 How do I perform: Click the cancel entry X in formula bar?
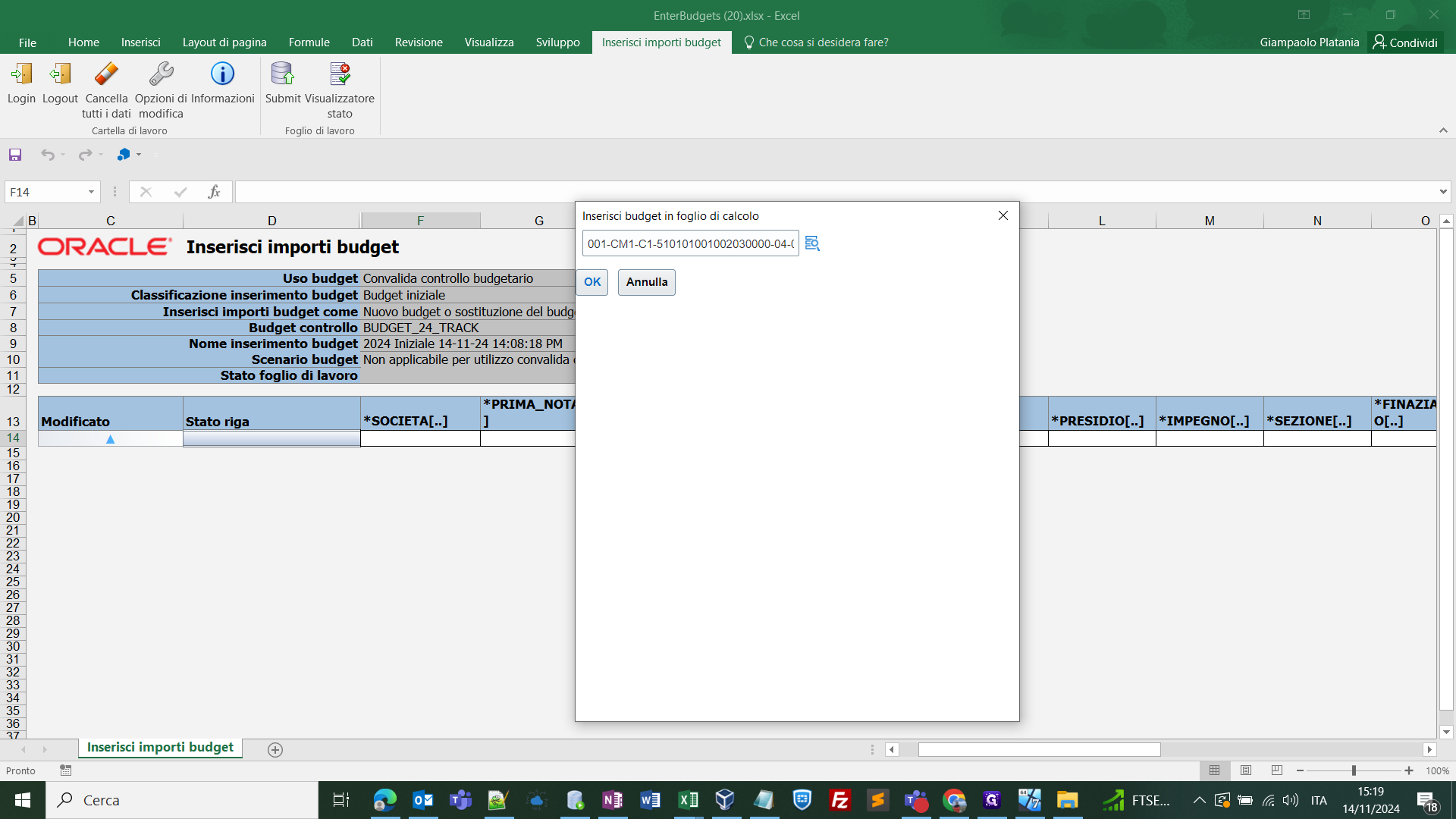(146, 192)
